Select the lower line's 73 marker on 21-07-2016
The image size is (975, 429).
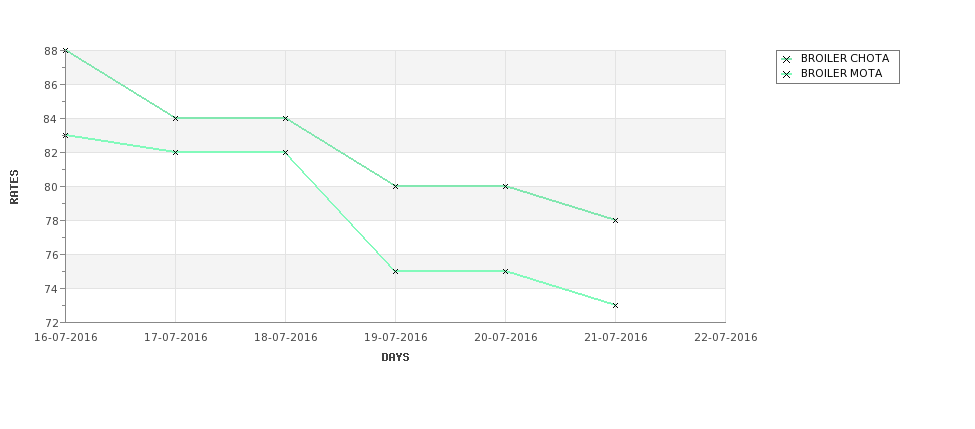[x=616, y=305]
